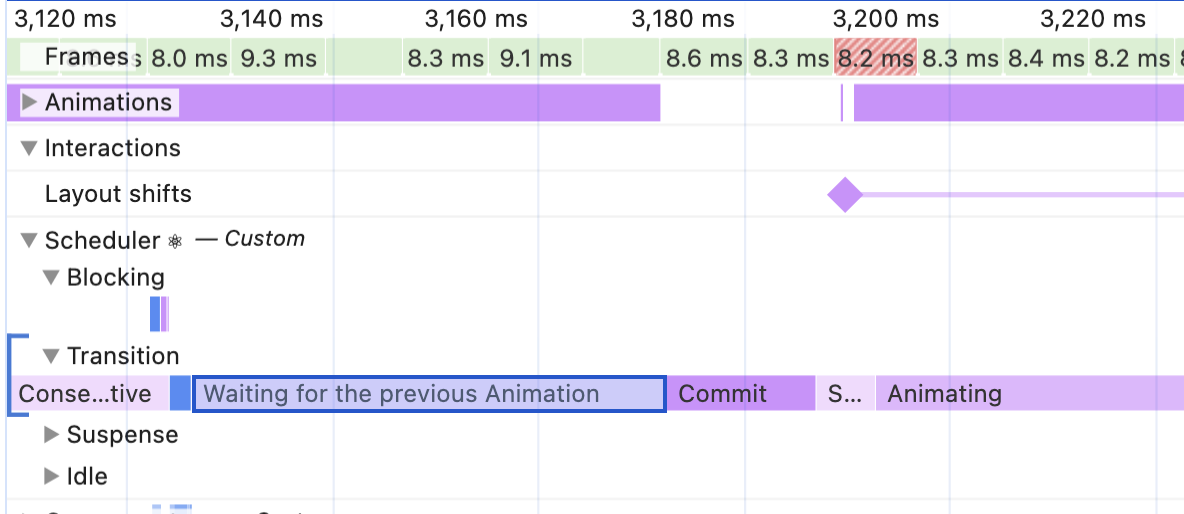Image resolution: width=1184 pixels, height=514 pixels.
Task: Click the React atom icon beside Scheduler
Action: pyautogui.click(x=176, y=241)
